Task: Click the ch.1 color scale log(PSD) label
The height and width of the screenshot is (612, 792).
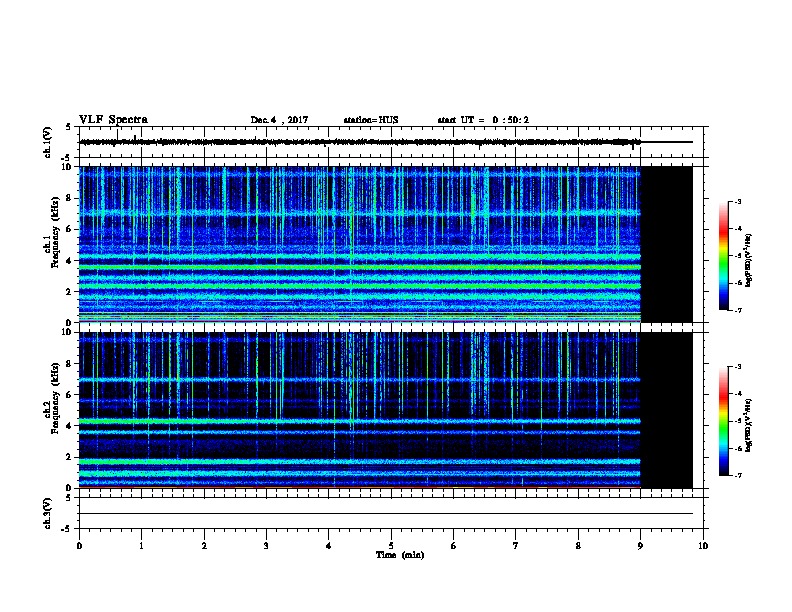Action: [x=749, y=260]
